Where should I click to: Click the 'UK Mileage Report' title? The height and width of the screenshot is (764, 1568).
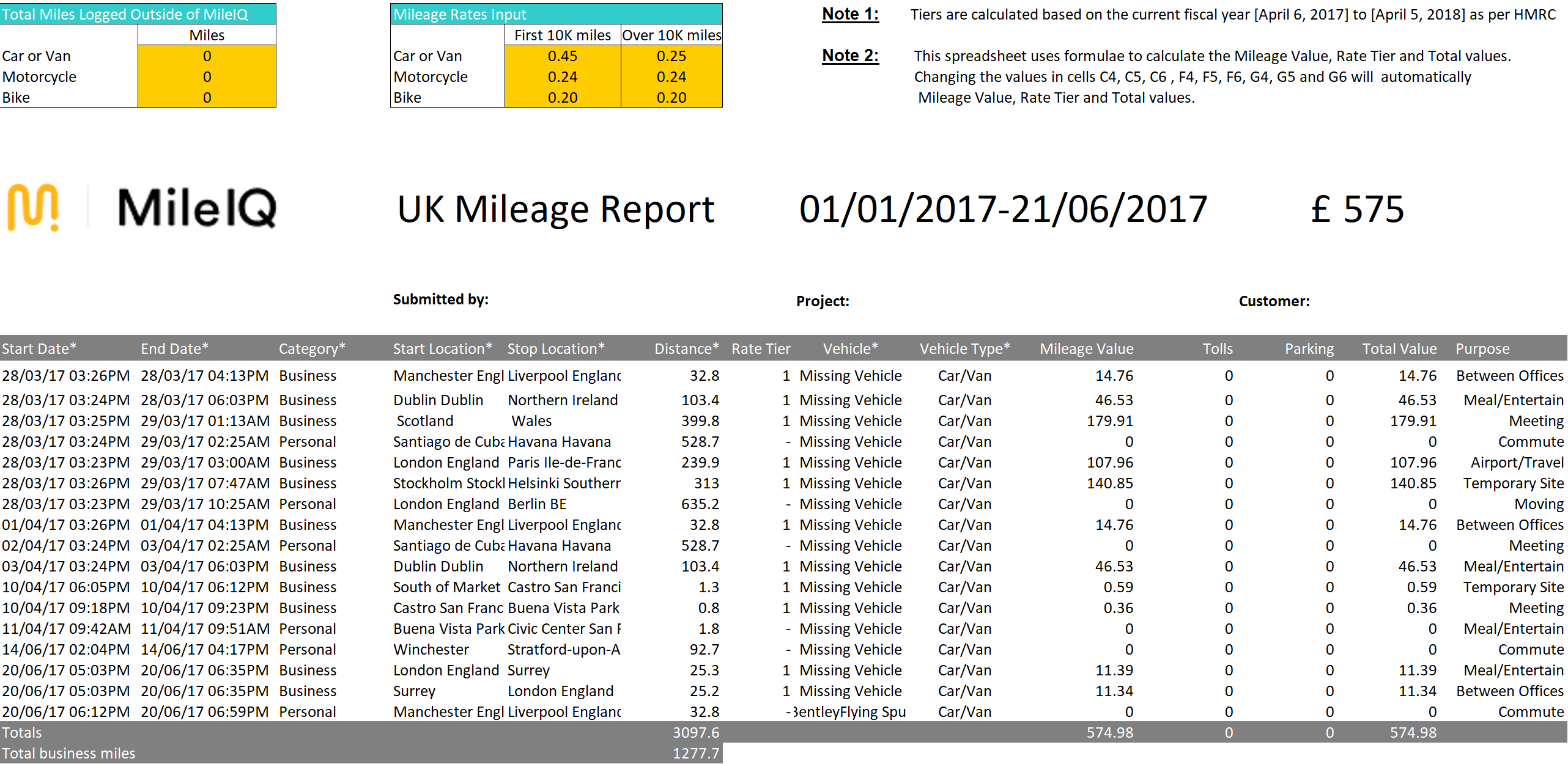point(556,209)
